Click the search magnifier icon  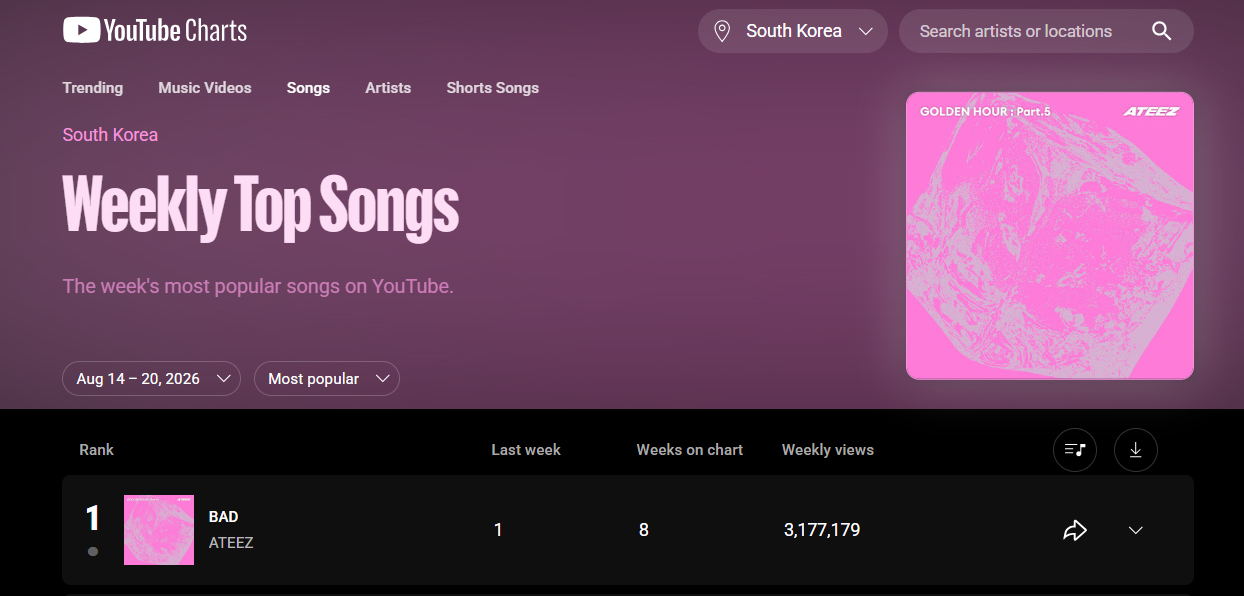[x=1161, y=31]
